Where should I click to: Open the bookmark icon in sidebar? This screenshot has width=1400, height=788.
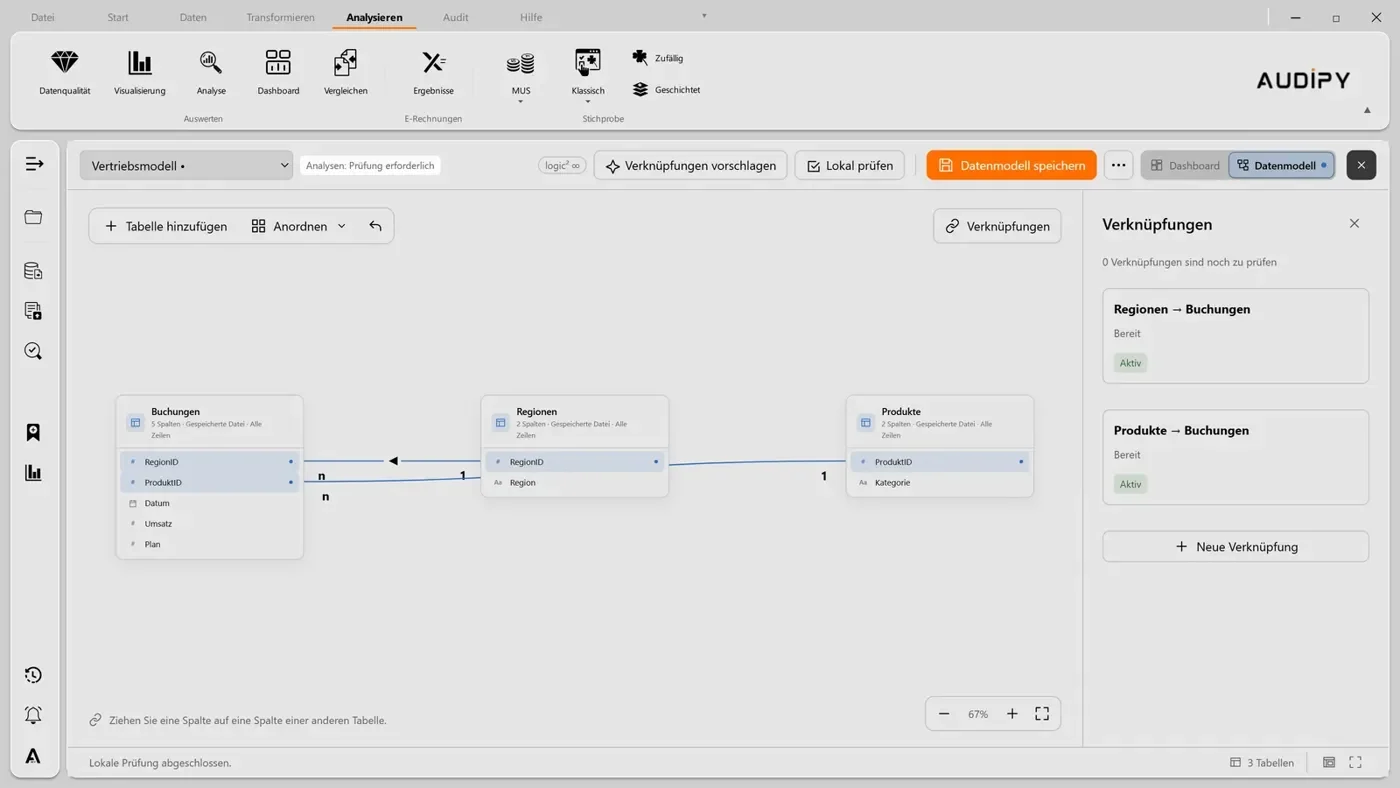pos(34,432)
